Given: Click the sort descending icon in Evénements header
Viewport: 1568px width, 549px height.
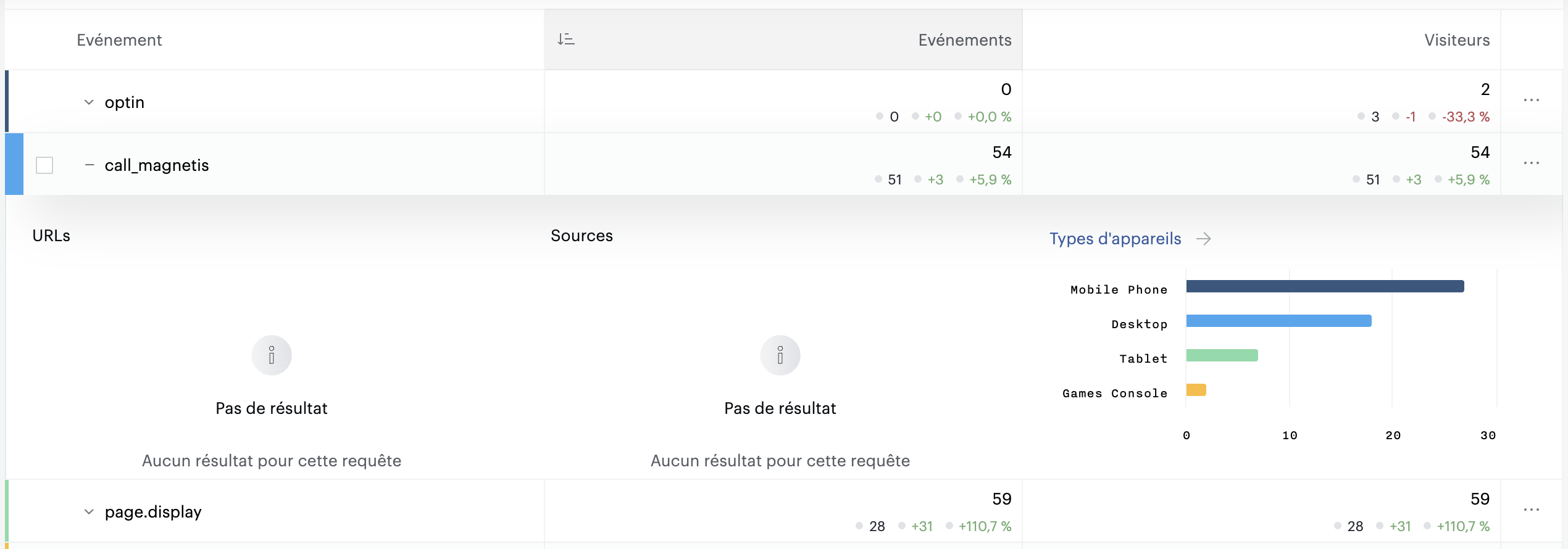Looking at the screenshot, I should click(x=565, y=39).
